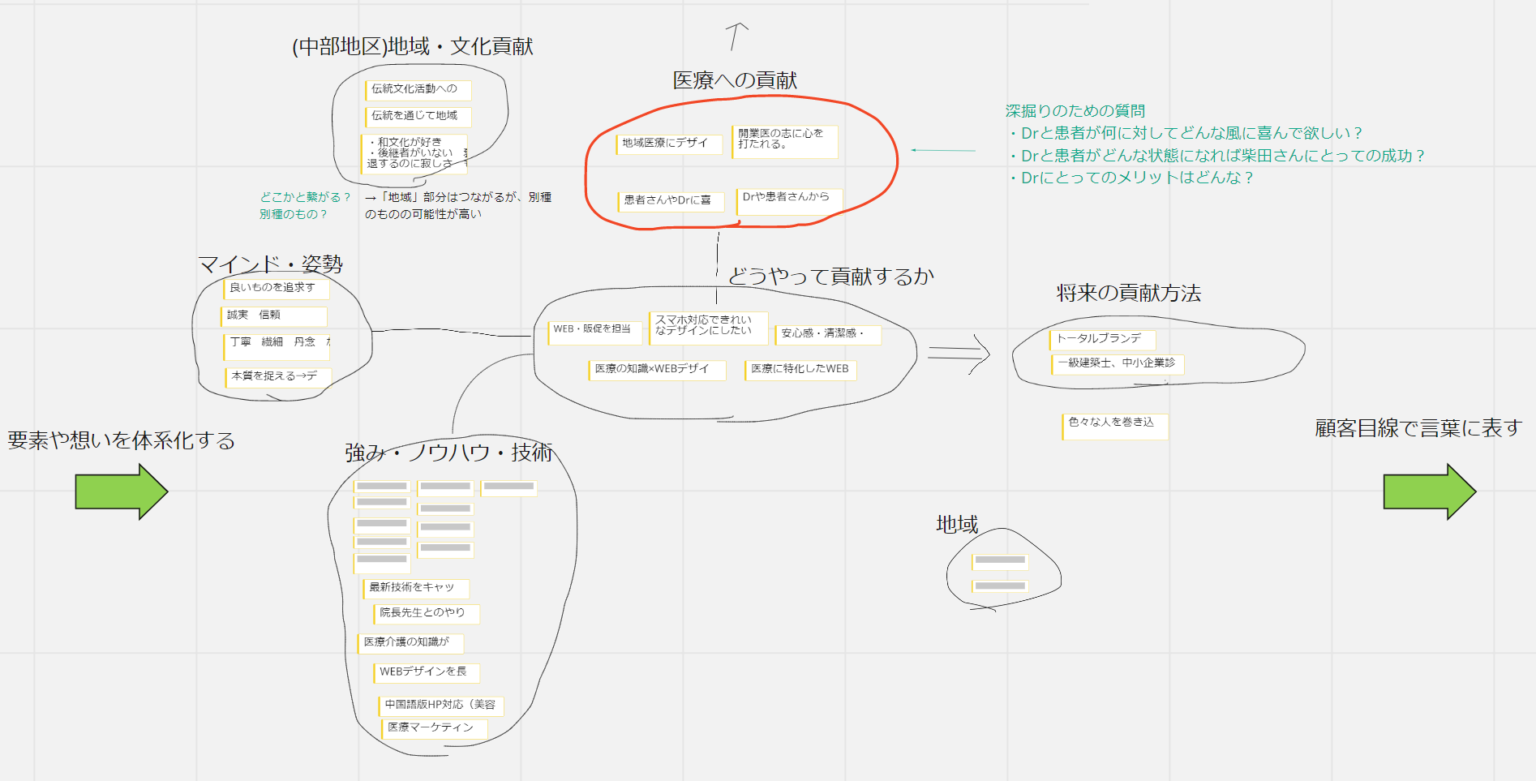Click the 医療への貢献 heading text
1536x781 pixels.
point(735,81)
